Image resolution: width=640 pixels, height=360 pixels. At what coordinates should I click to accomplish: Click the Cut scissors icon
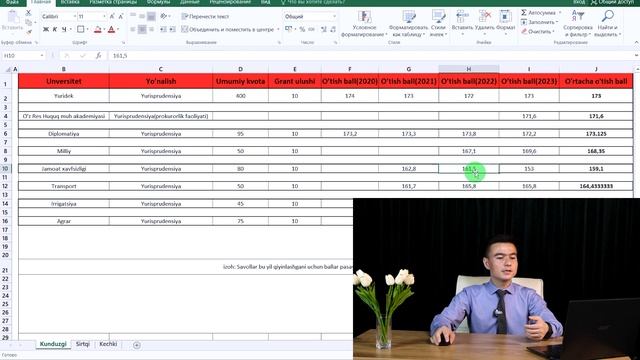coord(29,13)
